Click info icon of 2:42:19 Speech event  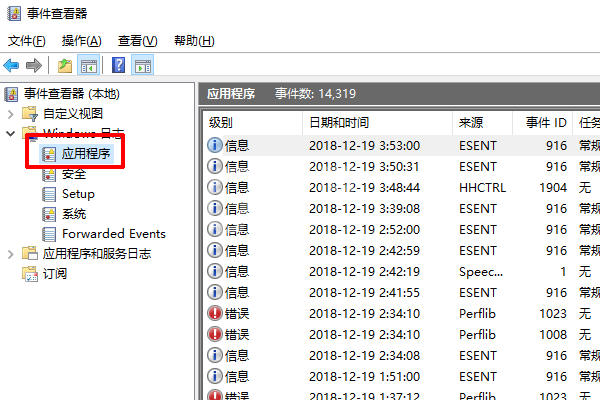[x=215, y=271]
